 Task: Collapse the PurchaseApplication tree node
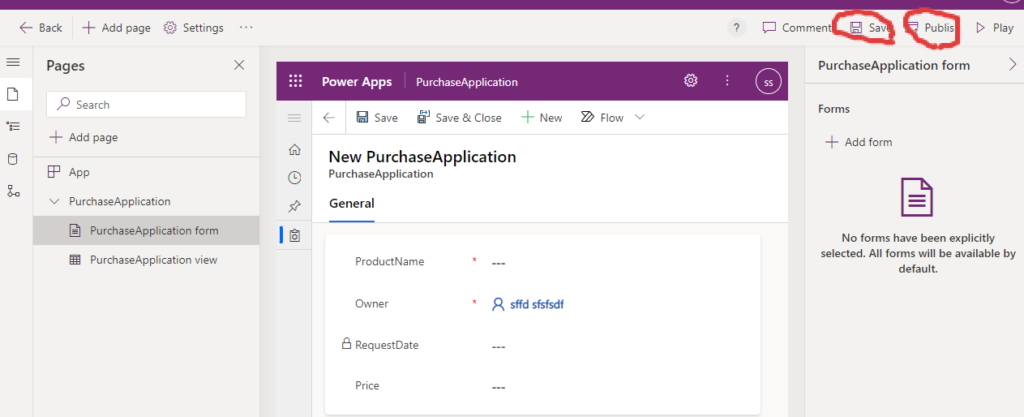point(54,201)
